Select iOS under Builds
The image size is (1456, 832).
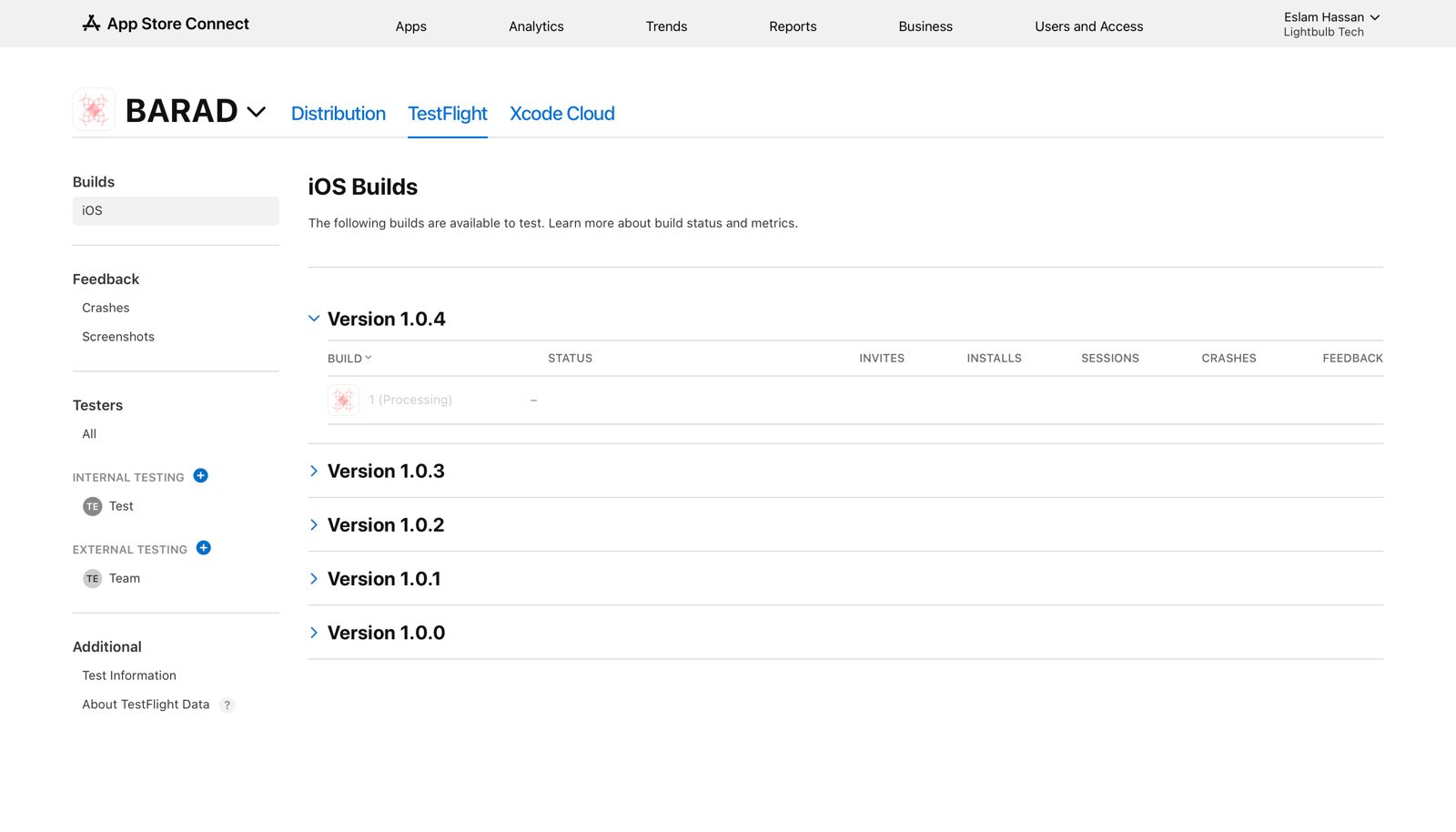point(176,210)
